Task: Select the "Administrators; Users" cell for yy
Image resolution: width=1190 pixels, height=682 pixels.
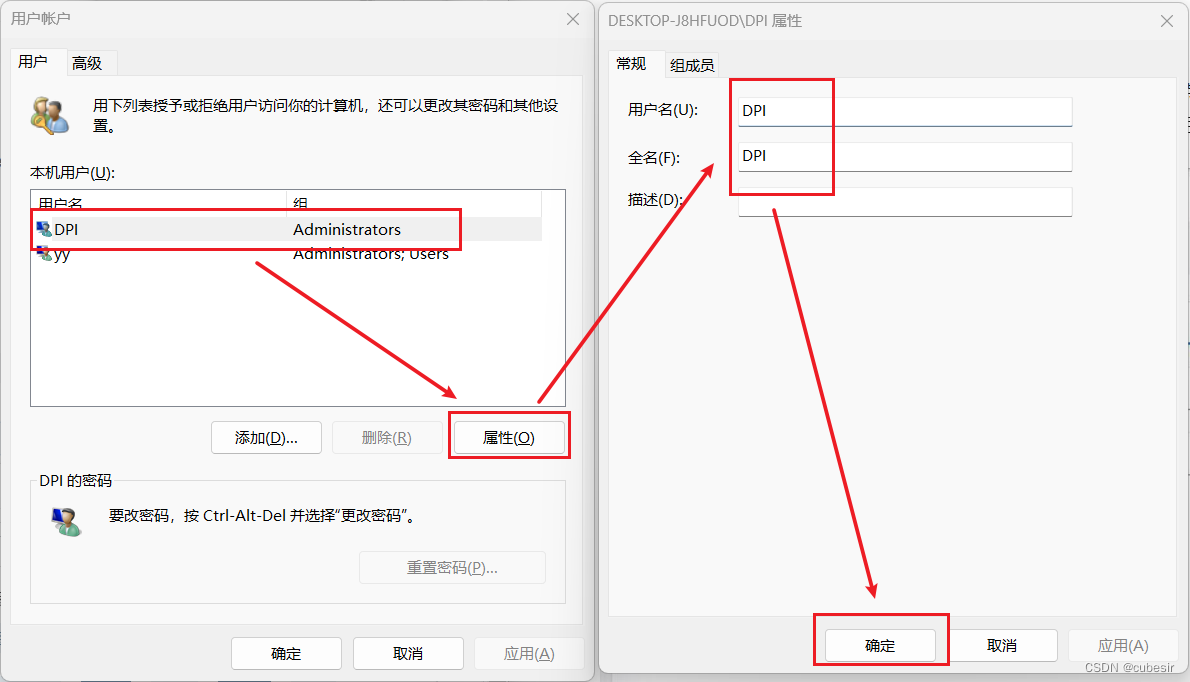Action: (x=370, y=253)
